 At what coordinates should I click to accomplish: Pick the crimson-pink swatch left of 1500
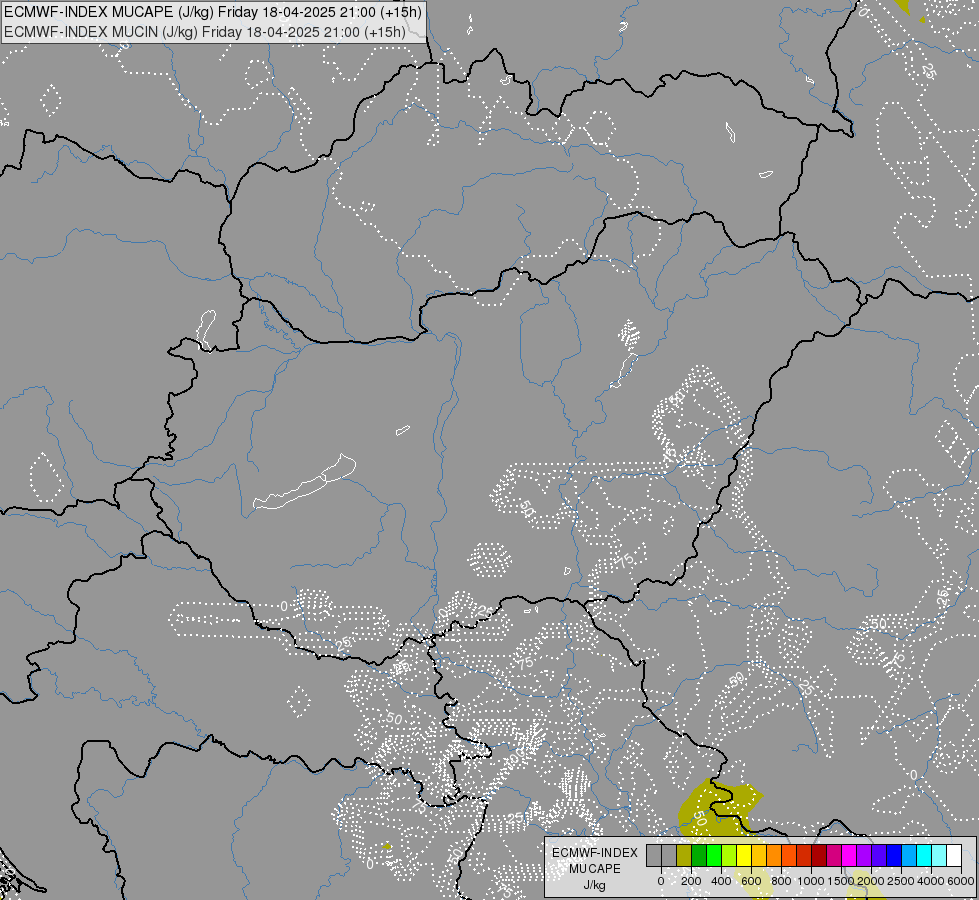point(835,855)
